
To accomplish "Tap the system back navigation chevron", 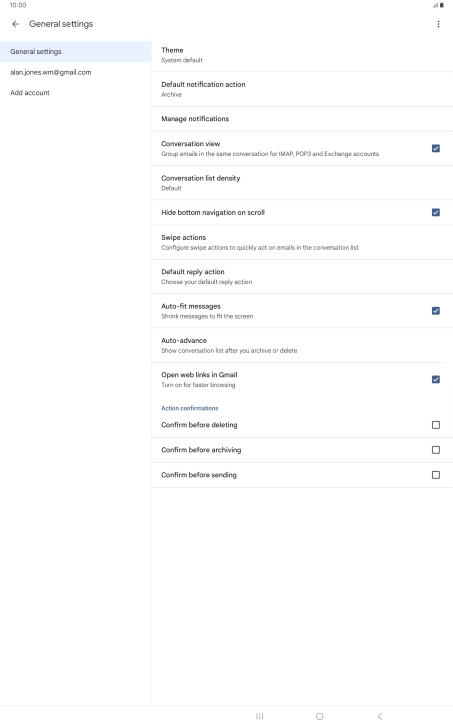I will pos(380,716).
